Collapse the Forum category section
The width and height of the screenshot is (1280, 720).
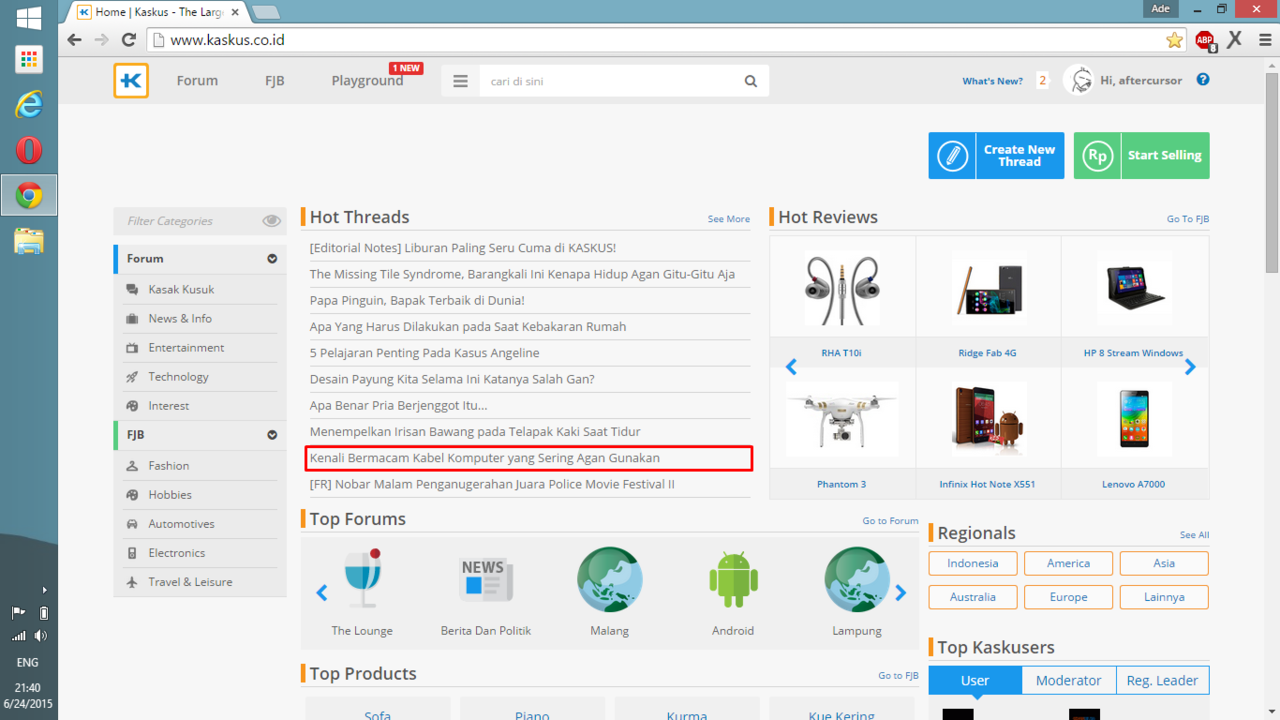tap(272, 259)
